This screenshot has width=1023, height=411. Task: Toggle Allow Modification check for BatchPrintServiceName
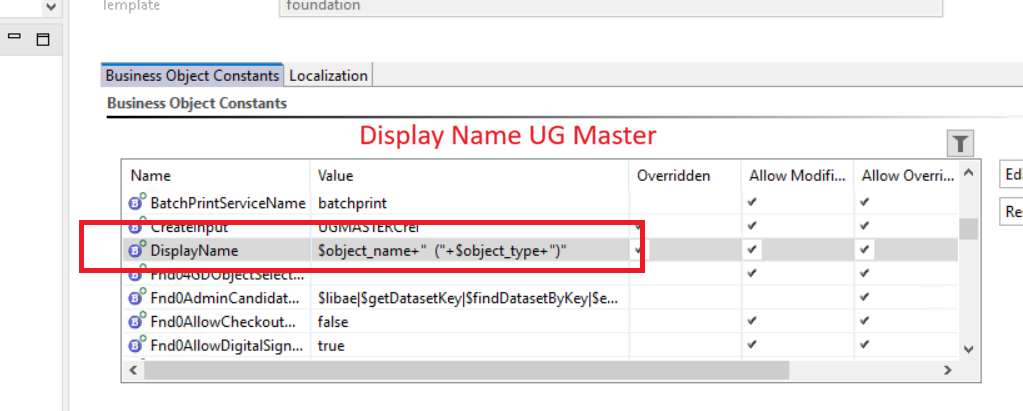[752, 202]
